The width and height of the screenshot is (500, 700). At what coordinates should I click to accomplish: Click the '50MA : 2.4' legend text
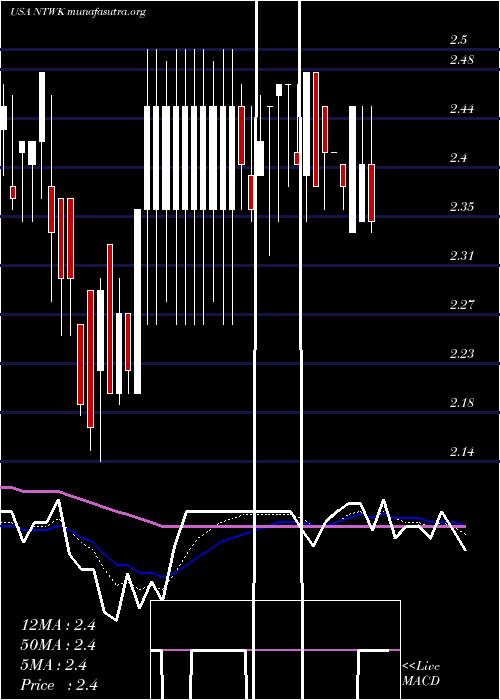coord(58,645)
